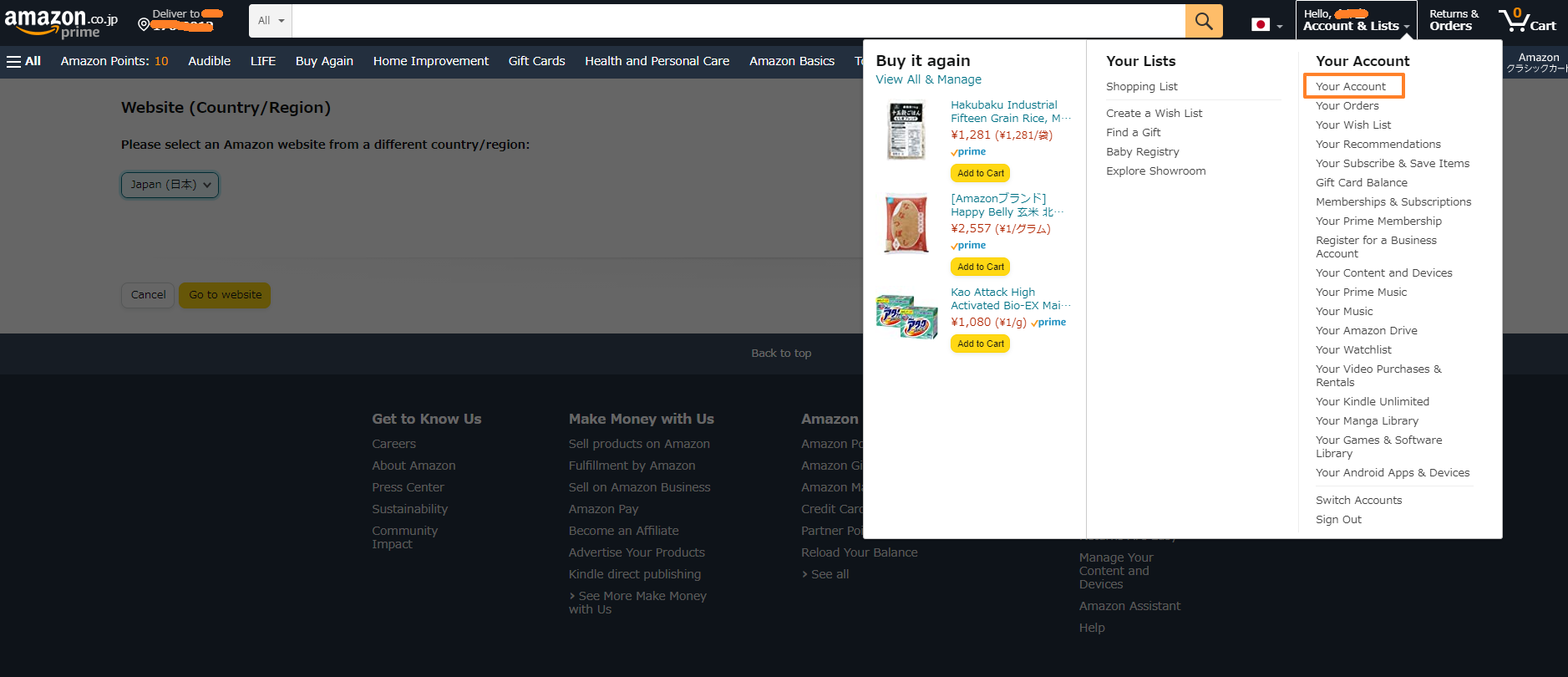Open Your Manga Library
This screenshot has width=1568, height=677.
coord(1367,421)
